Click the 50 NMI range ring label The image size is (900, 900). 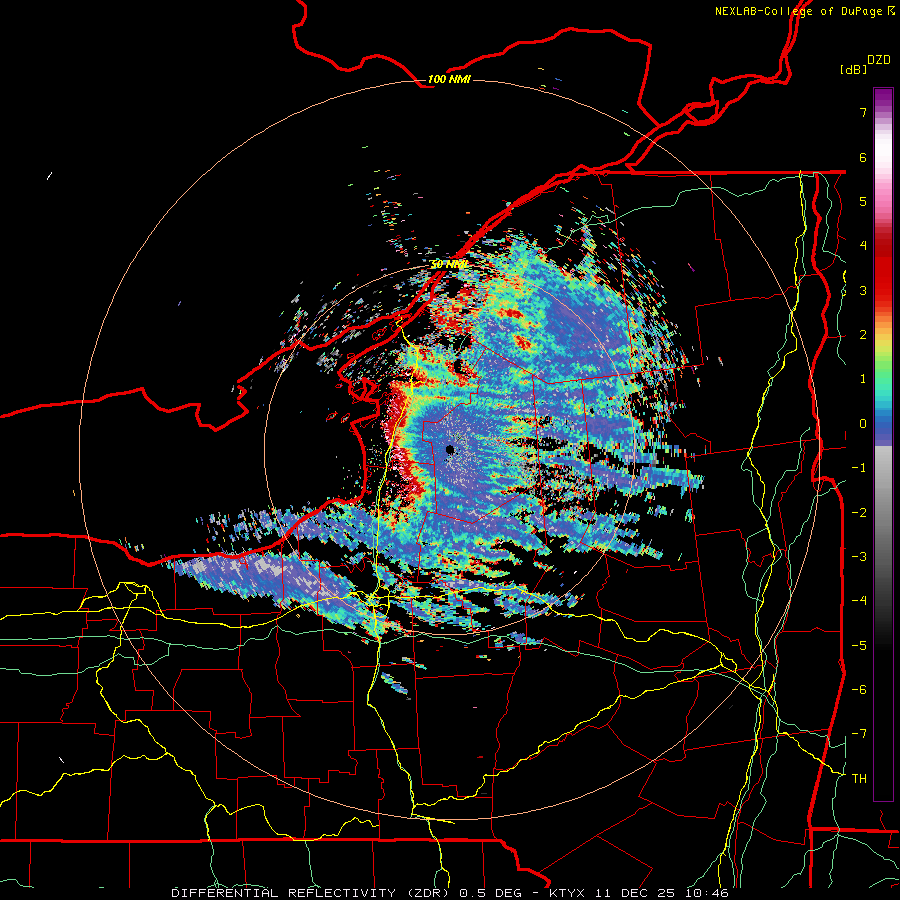tap(449, 265)
